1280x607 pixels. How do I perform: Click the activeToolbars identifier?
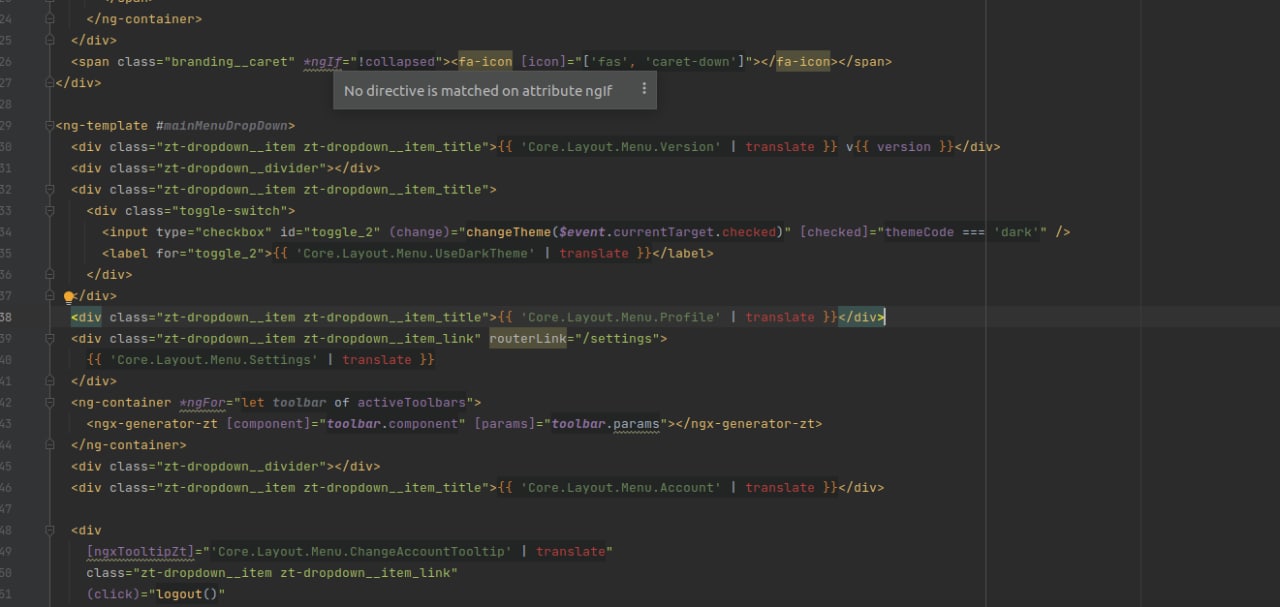coord(412,402)
